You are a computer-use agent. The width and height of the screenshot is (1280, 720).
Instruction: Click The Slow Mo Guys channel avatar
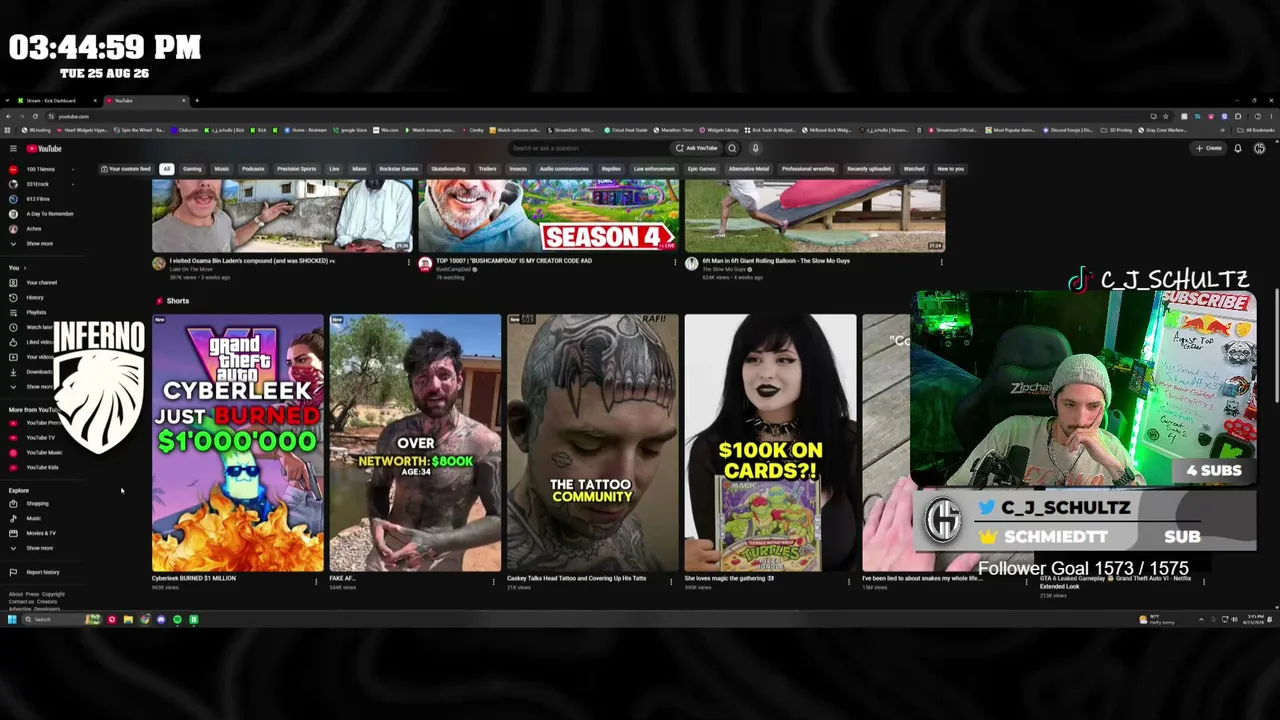point(691,264)
